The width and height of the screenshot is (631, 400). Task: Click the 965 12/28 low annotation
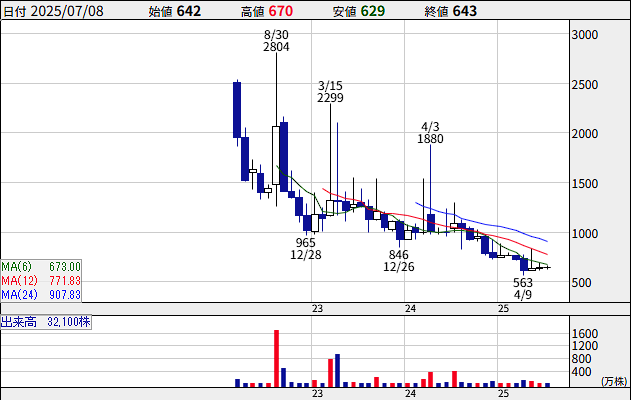[x=306, y=248]
